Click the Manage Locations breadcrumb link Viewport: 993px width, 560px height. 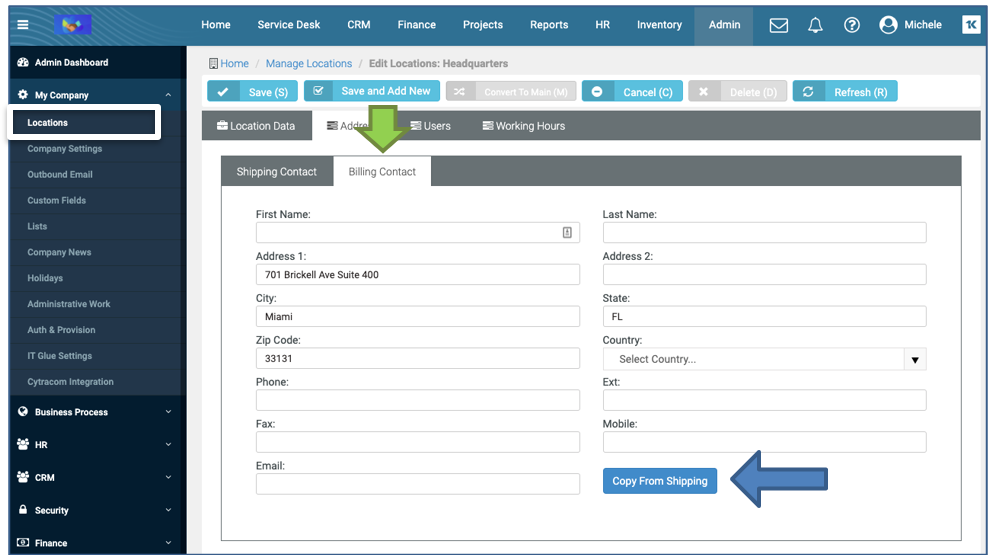(x=309, y=63)
